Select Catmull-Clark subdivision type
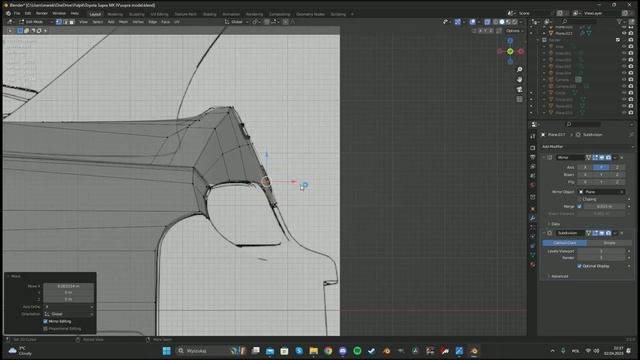The image size is (640, 360). [x=565, y=243]
